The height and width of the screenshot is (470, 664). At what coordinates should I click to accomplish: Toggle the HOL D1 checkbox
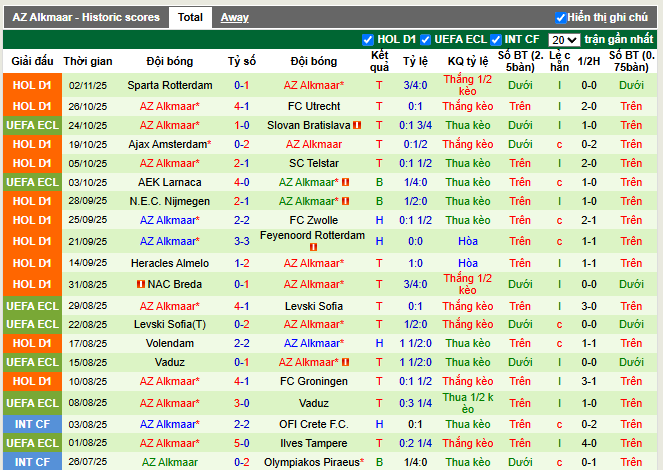[368, 40]
